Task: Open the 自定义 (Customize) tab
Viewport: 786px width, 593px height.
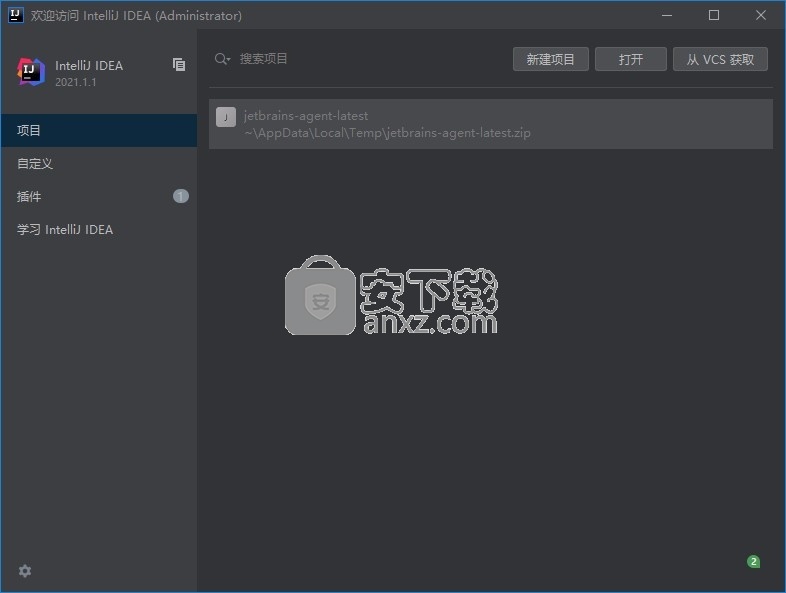Action: [99, 163]
